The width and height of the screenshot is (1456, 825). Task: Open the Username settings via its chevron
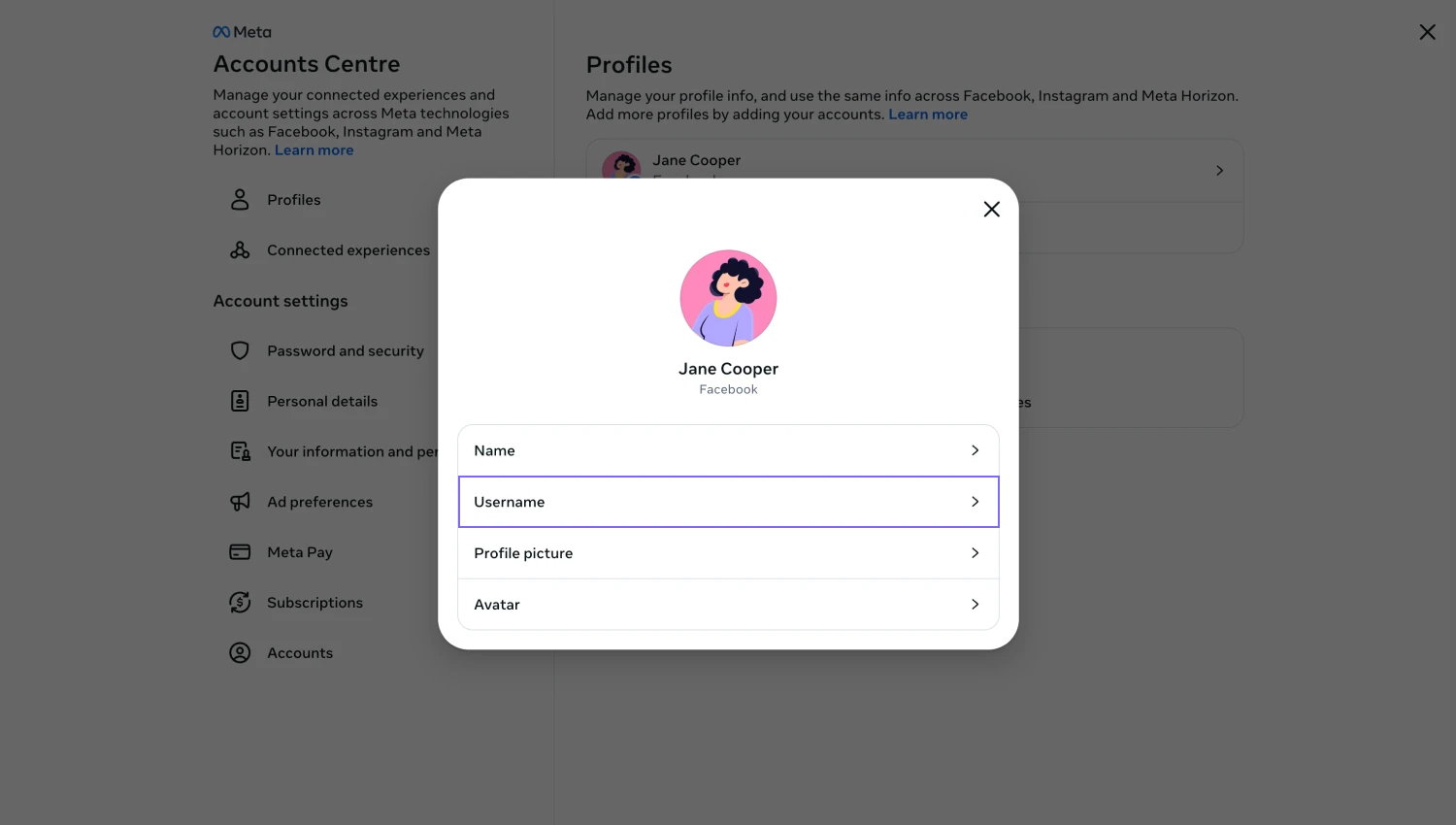[975, 502]
